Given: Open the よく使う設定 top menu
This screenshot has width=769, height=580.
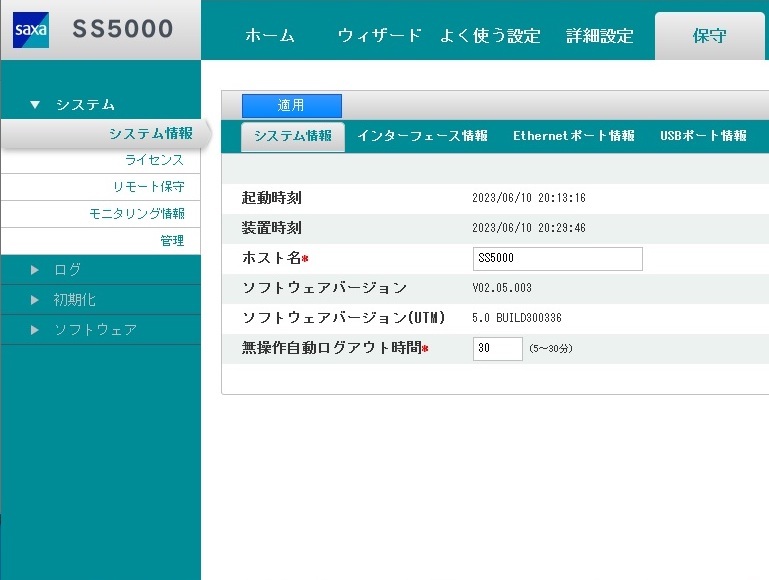Looking at the screenshot, I should pyautogui.click(x=490, y=35).
